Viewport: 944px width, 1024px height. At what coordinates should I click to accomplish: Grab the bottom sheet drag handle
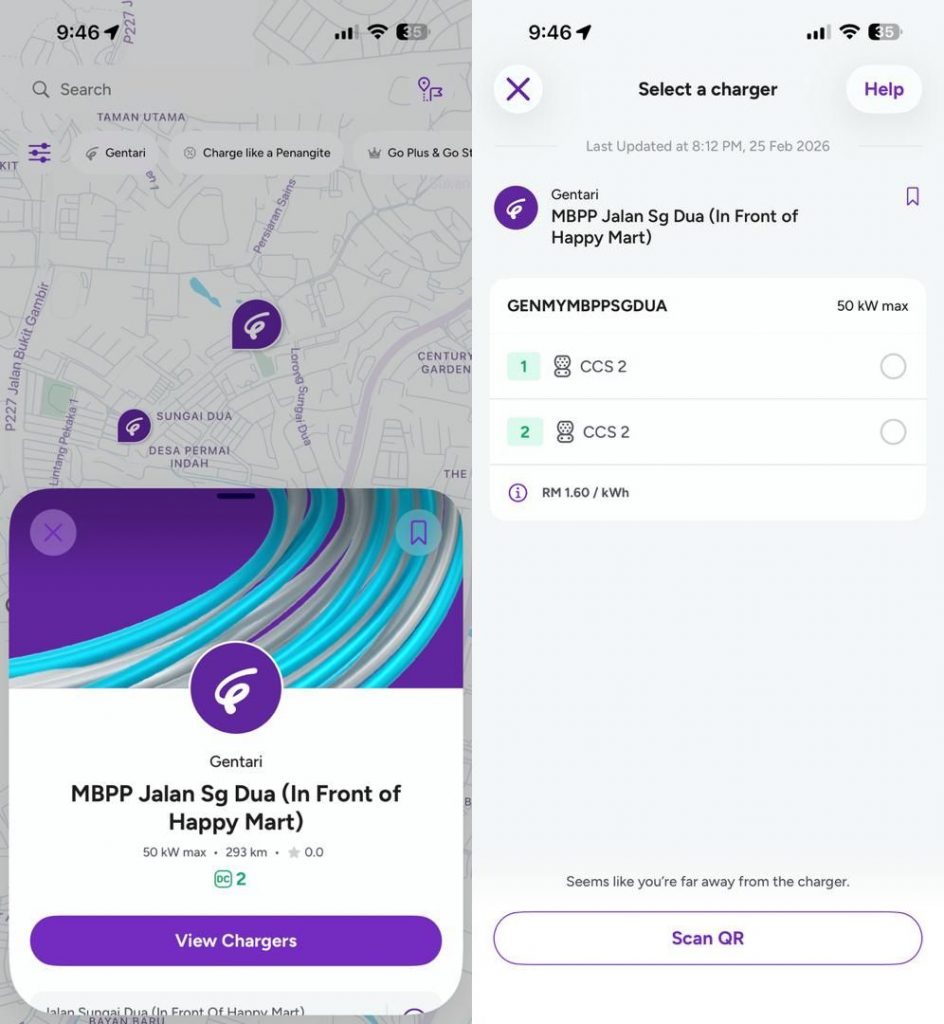click(x=236, y=496)
